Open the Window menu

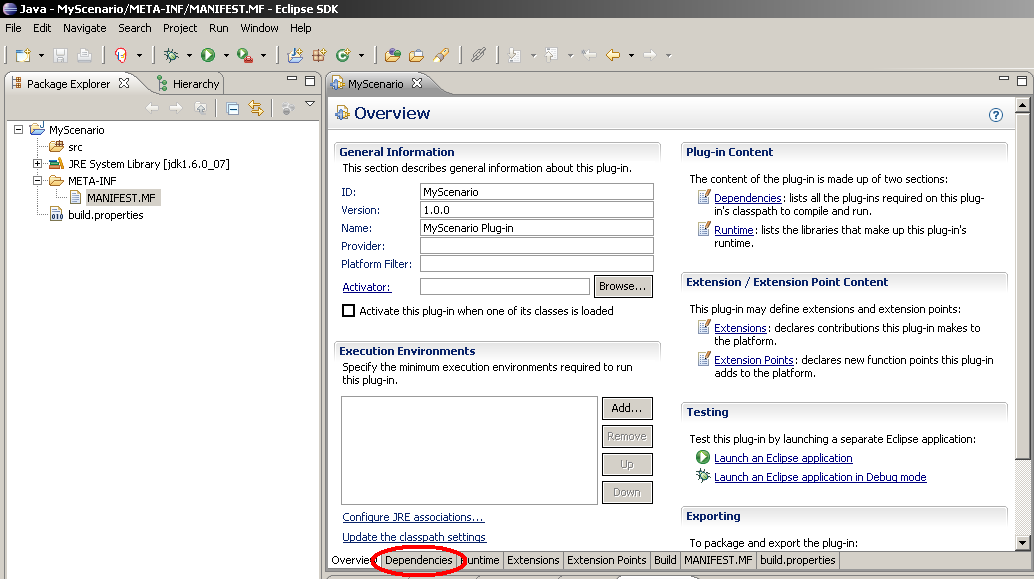(259, 28)
